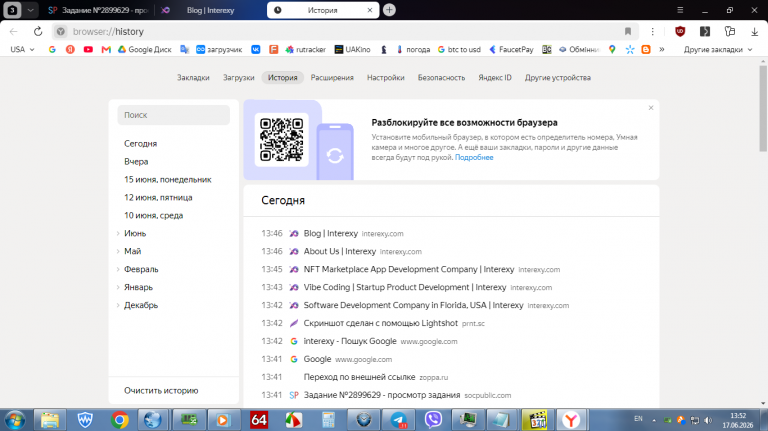Jump to Вчера in history sidebar
Image resolution: width=768 pixels, height=431 pixels.
[x=136, y=162]
